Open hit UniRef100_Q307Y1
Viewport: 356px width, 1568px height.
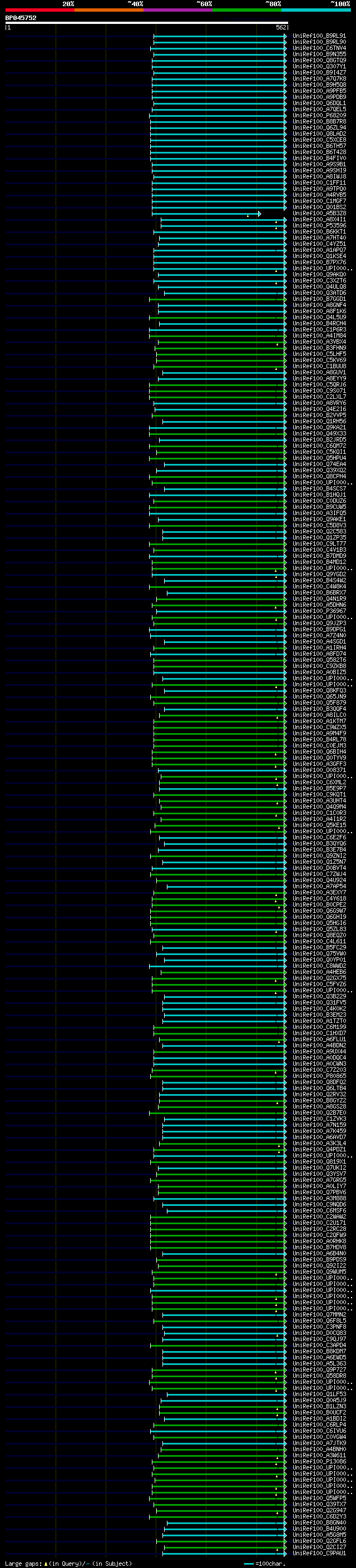319,66
